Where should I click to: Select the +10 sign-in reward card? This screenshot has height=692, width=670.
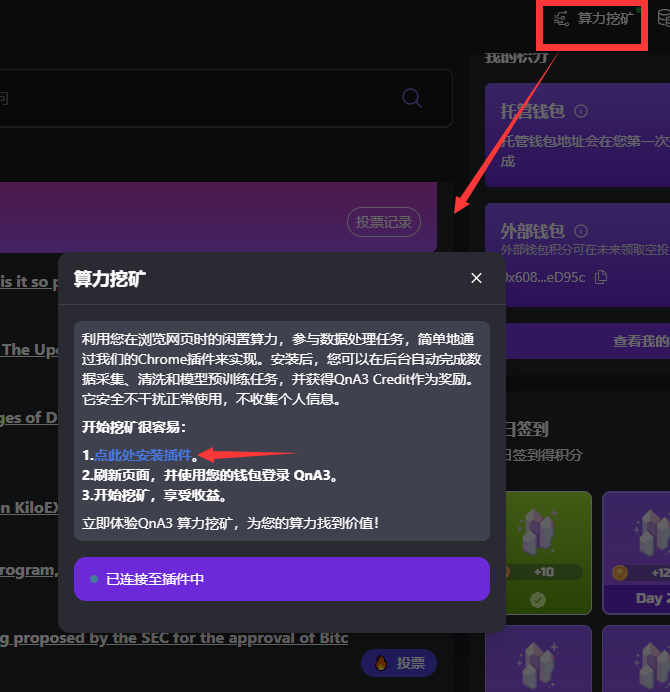(548, 553)
